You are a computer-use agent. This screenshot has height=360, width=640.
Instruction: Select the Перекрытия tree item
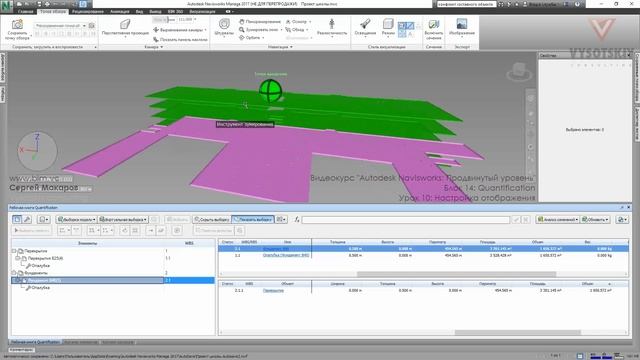pos(36,251)
